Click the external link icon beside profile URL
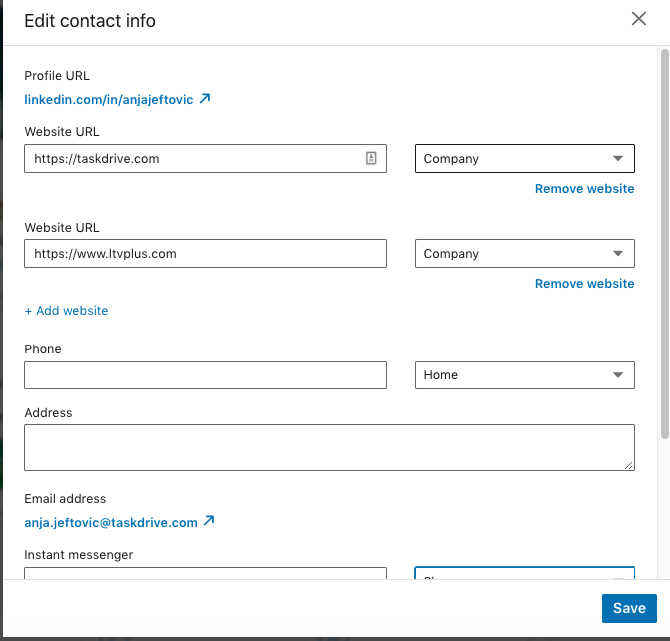Viewport: 670px width, 641px height. coord(205,99)
